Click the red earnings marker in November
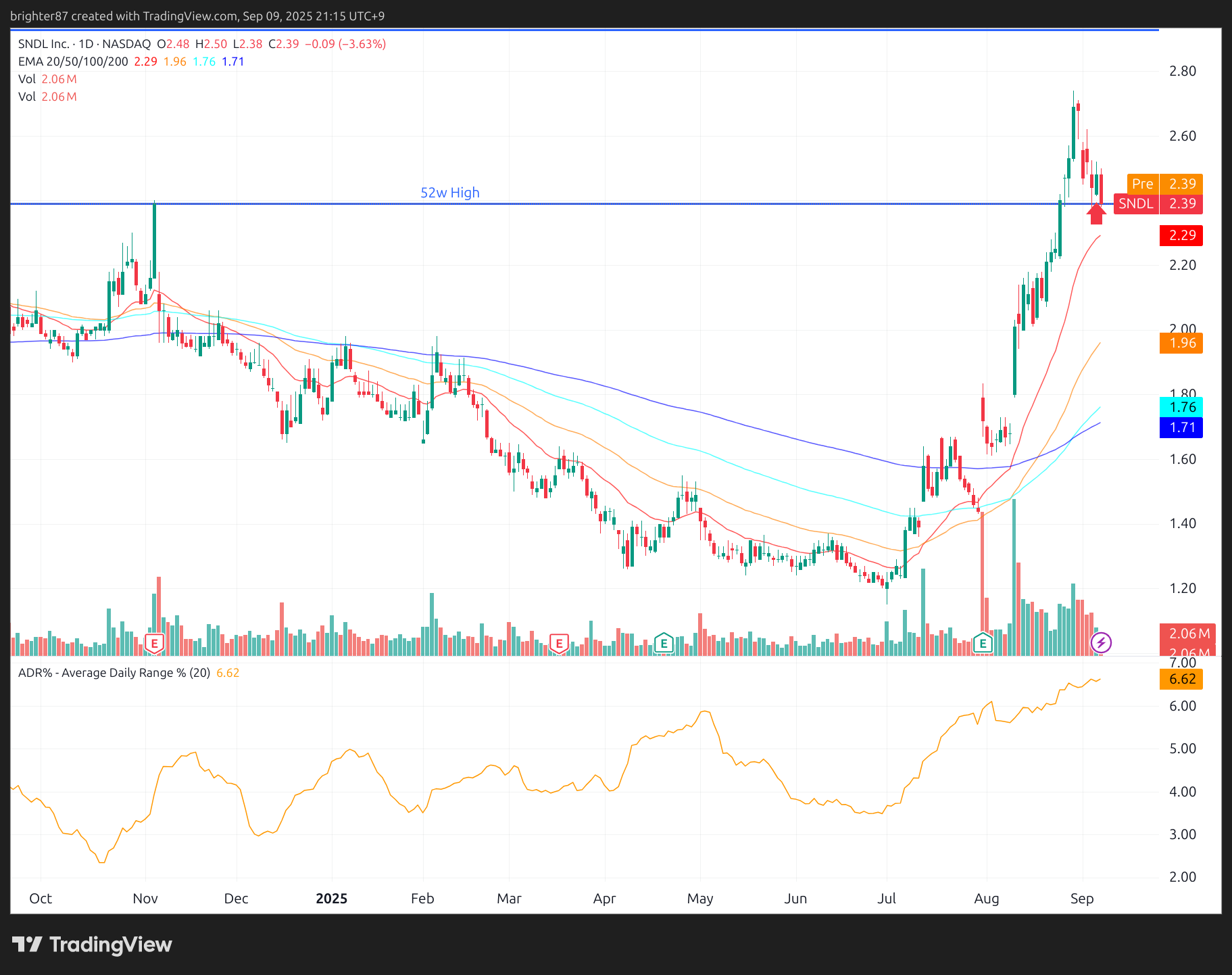The height and width of the screenshot is (975, 1232). (155, 643)
